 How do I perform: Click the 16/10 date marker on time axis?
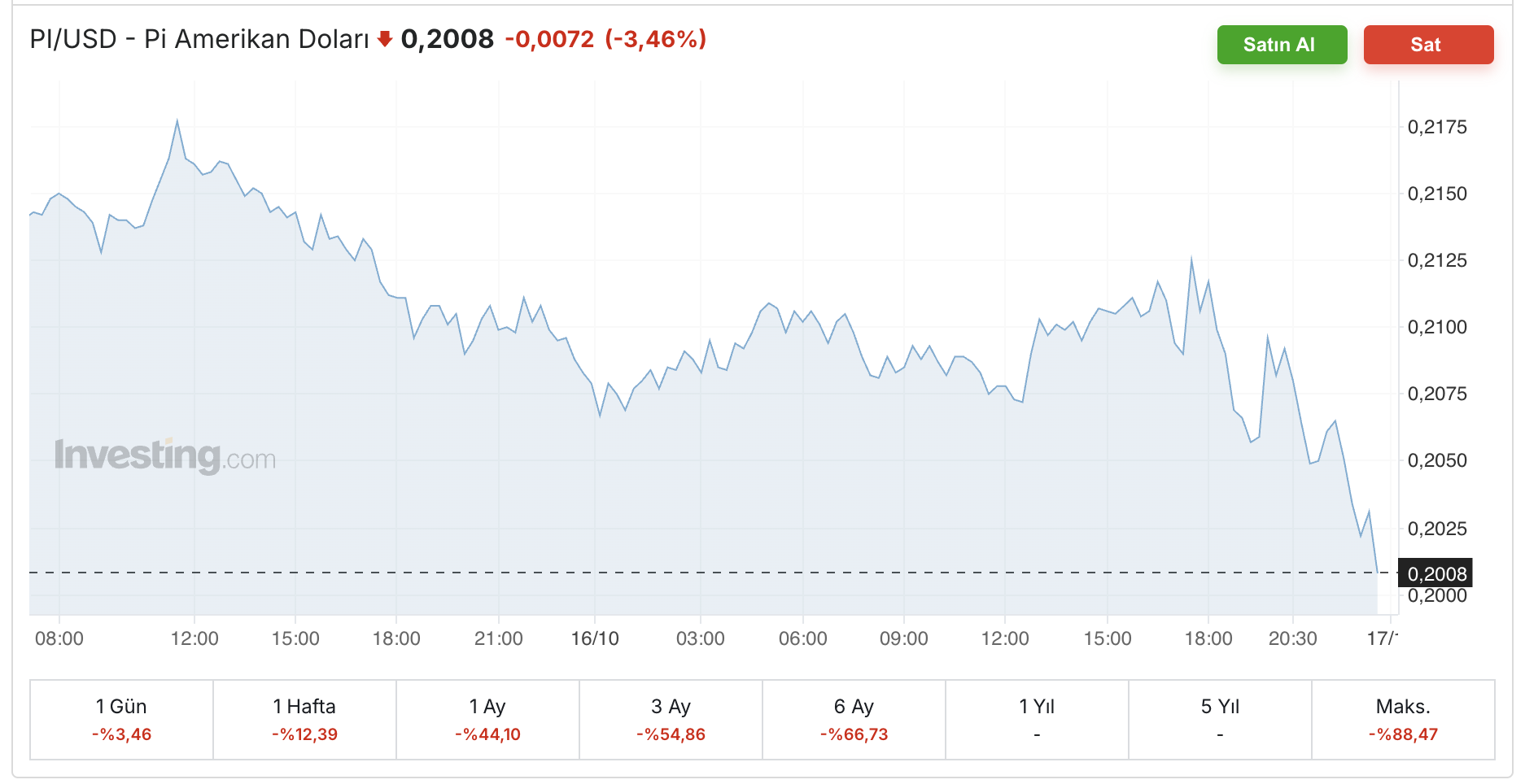point(595,638)
